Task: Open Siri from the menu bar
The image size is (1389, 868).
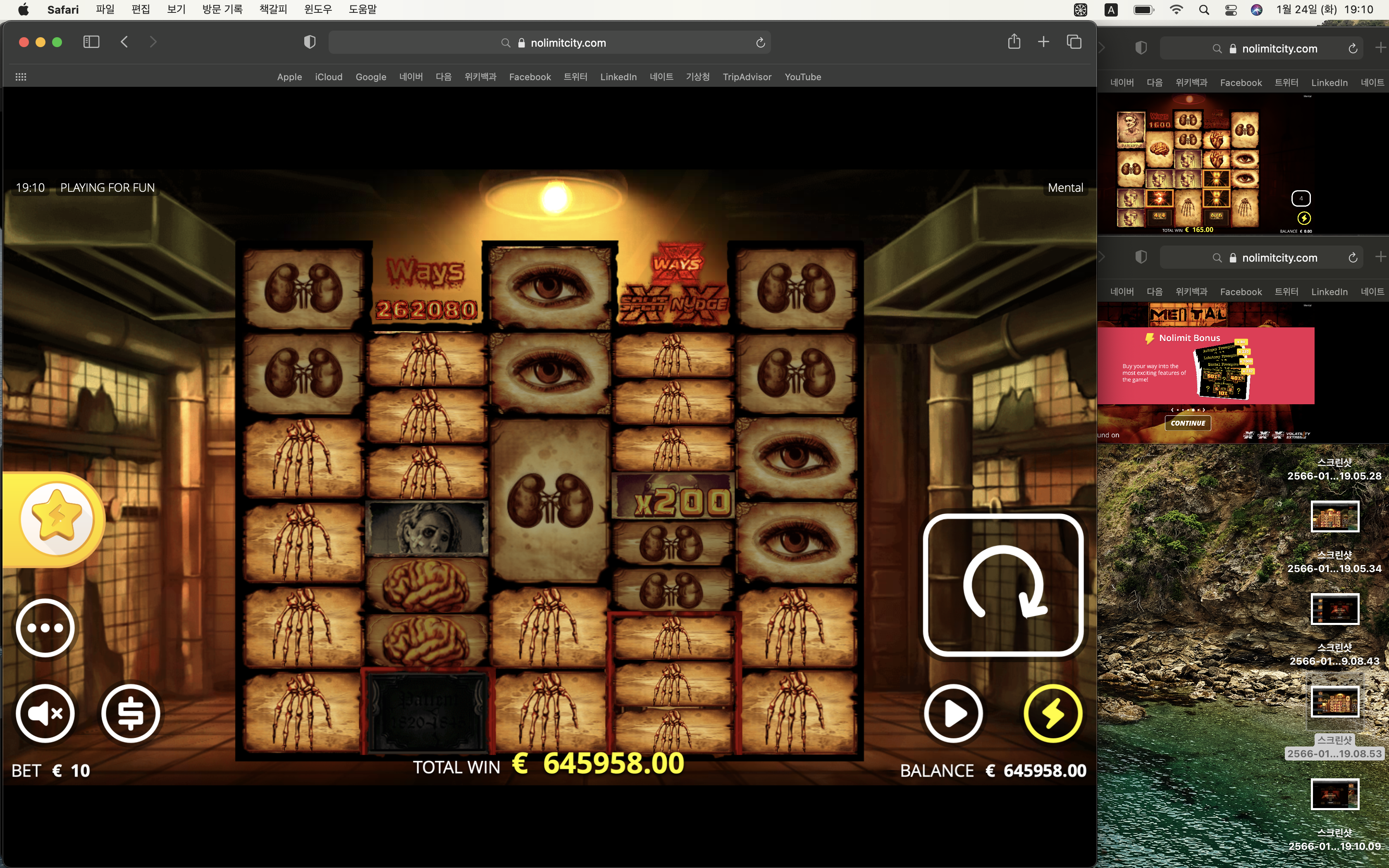Action: point(1256,10)
